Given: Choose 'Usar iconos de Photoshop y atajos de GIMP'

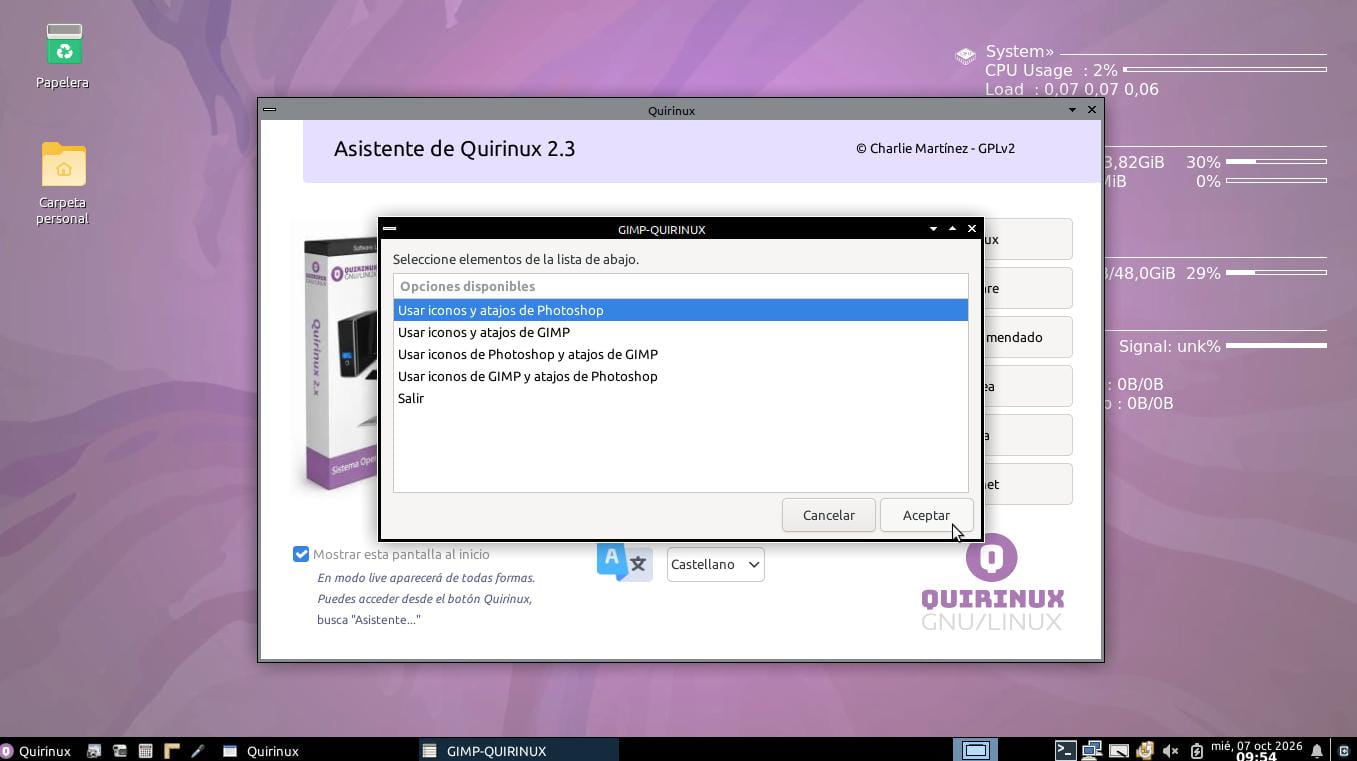Looking at the screenshot, I should [x=680, y=354].
